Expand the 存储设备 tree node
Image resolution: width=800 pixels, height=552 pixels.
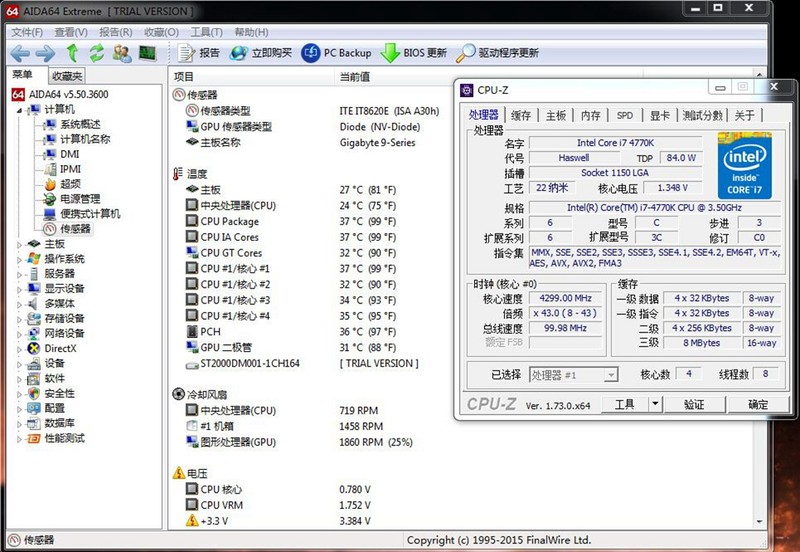coord(19,319)
